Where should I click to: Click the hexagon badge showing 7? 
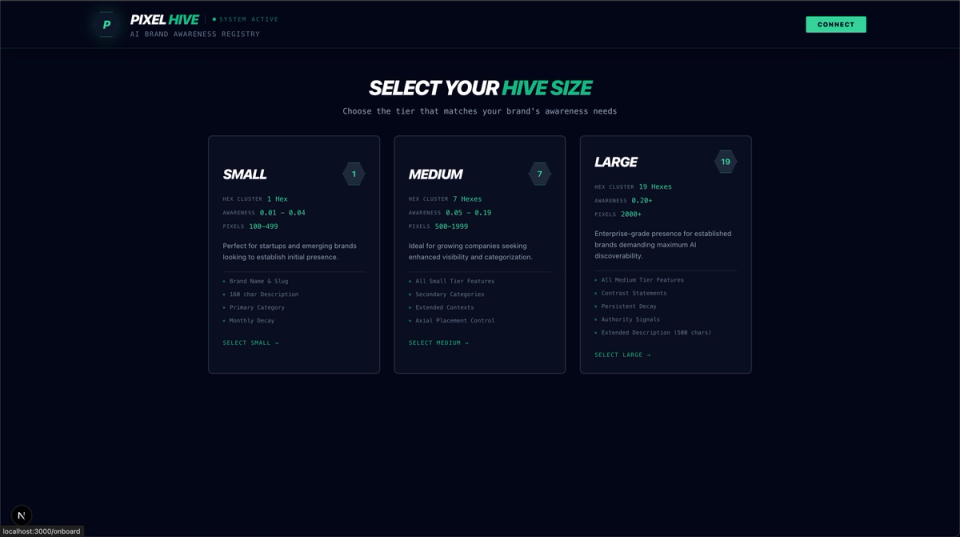pos(539,174)
